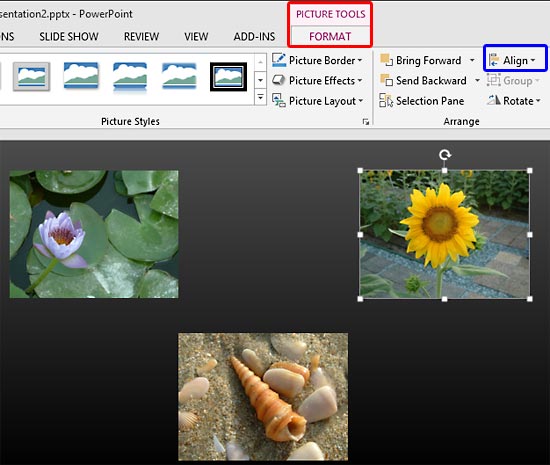Click the Rotate objects icon
Viewport: 550px width, 465px height.
tap(494, 101)
